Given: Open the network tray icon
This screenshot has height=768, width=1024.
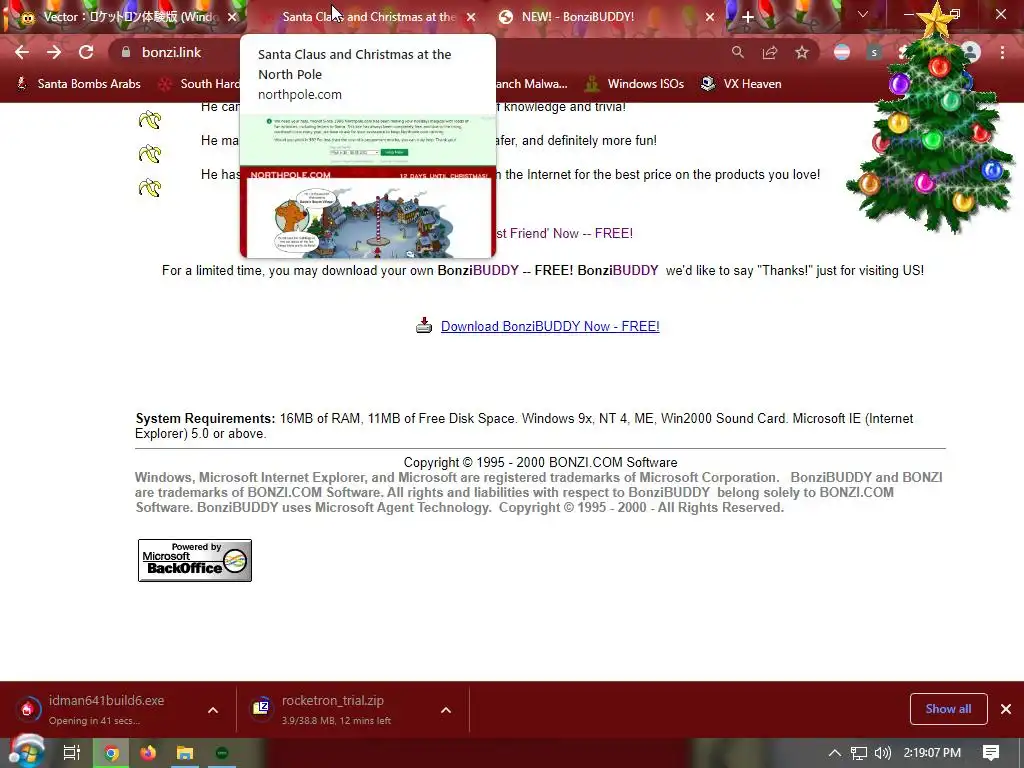Looking at the screenshot, I should click(859, 753).
